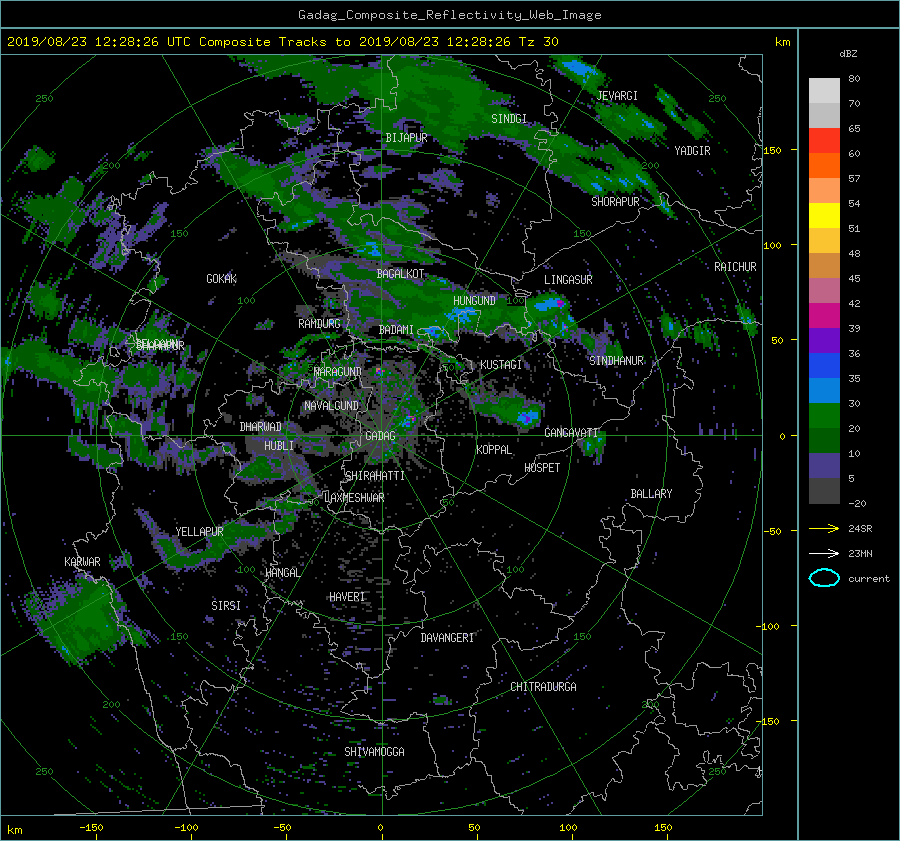Click the GADAG radar center label
Image resolution: width=900 pixels, height=841 pixels.
click(x=380, y=436)
